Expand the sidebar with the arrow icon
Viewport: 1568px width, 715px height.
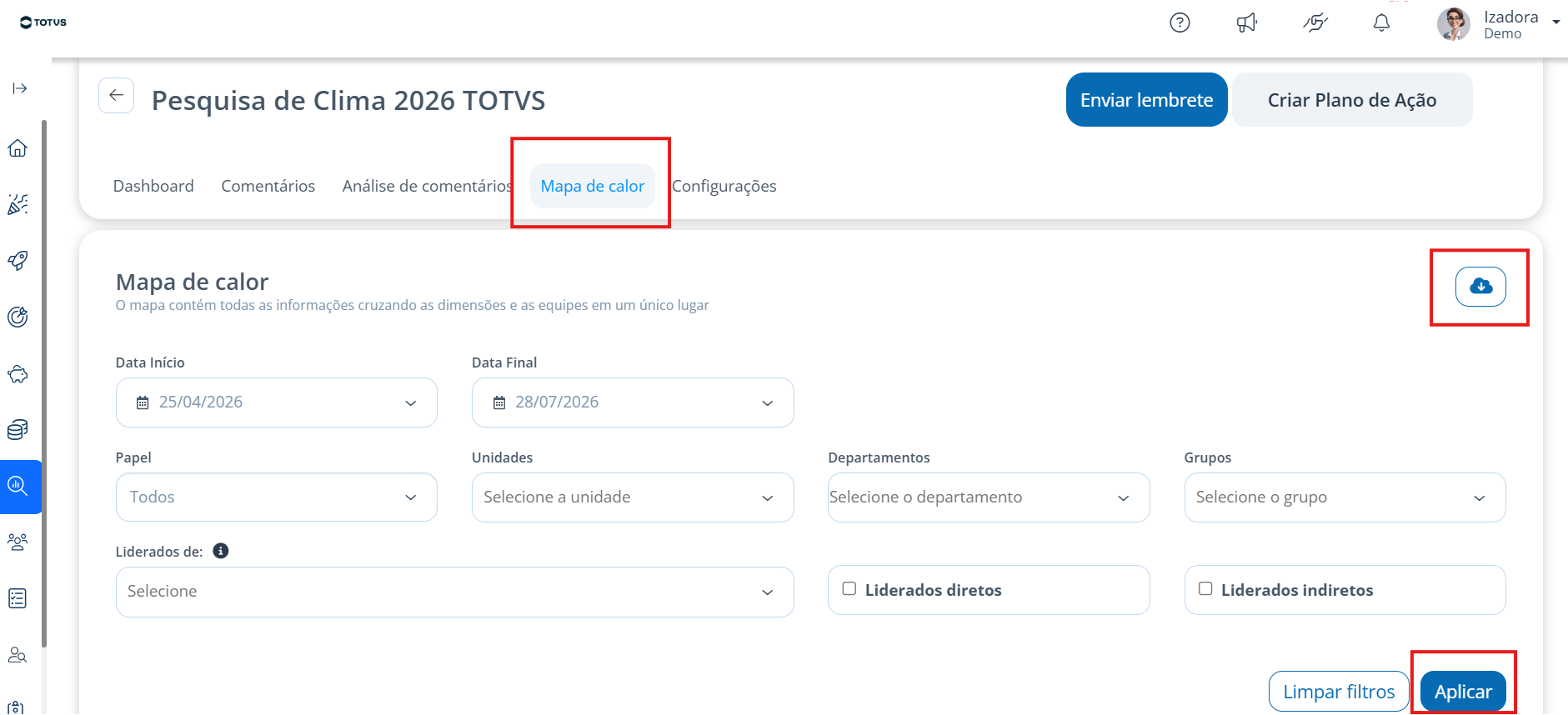20,88
